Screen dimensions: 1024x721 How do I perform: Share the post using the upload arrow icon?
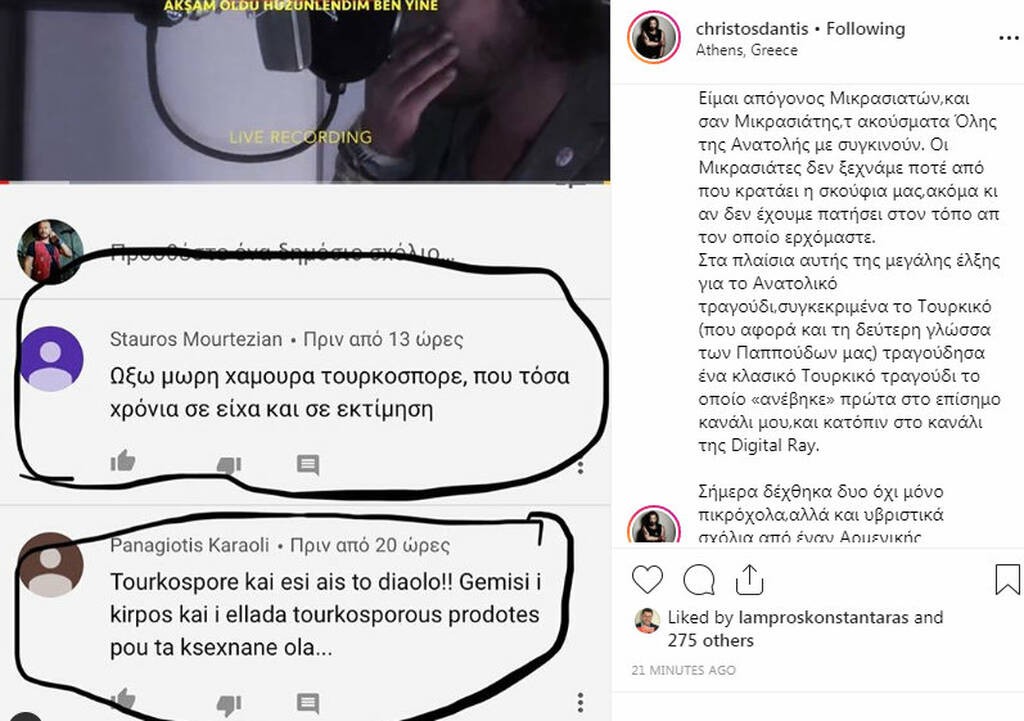[750, 579]
